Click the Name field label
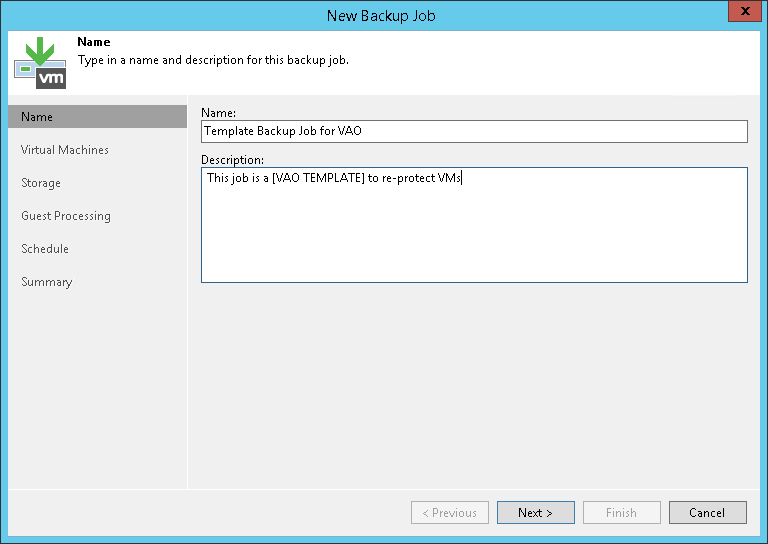 click(218, 114)
